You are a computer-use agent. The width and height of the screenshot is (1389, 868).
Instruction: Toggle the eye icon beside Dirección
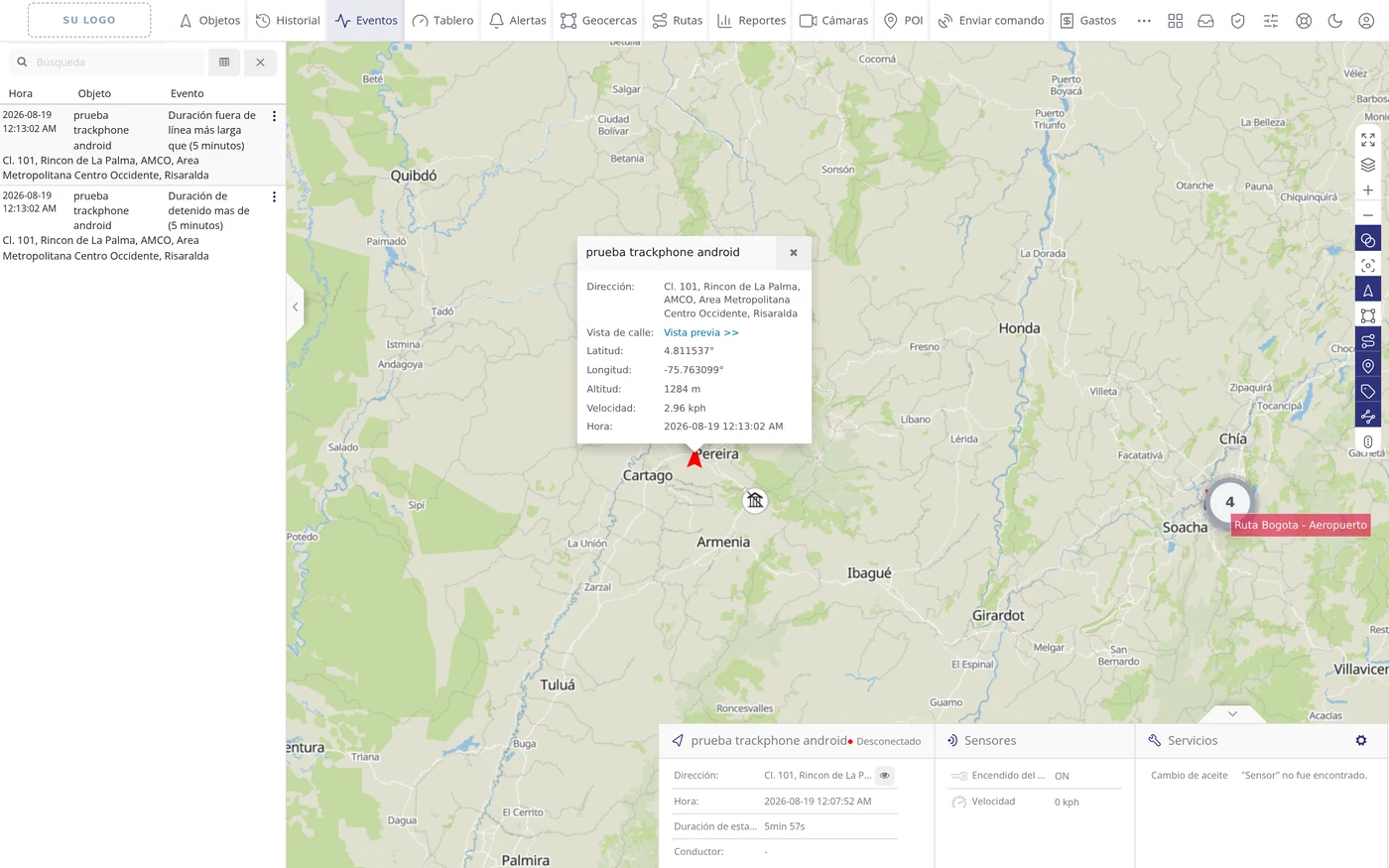tap(884, 776)
